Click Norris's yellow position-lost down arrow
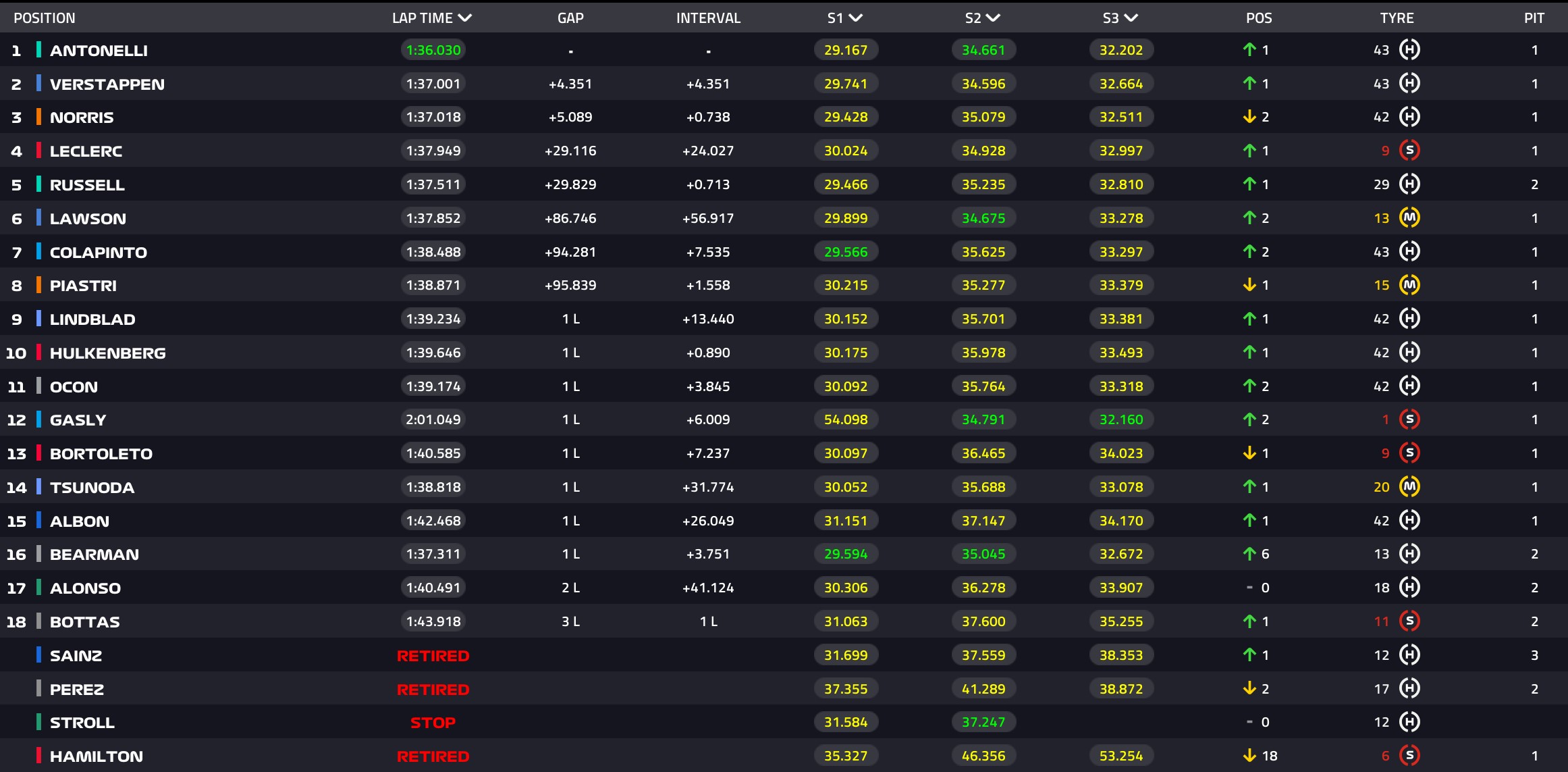 click(1249, 117)
